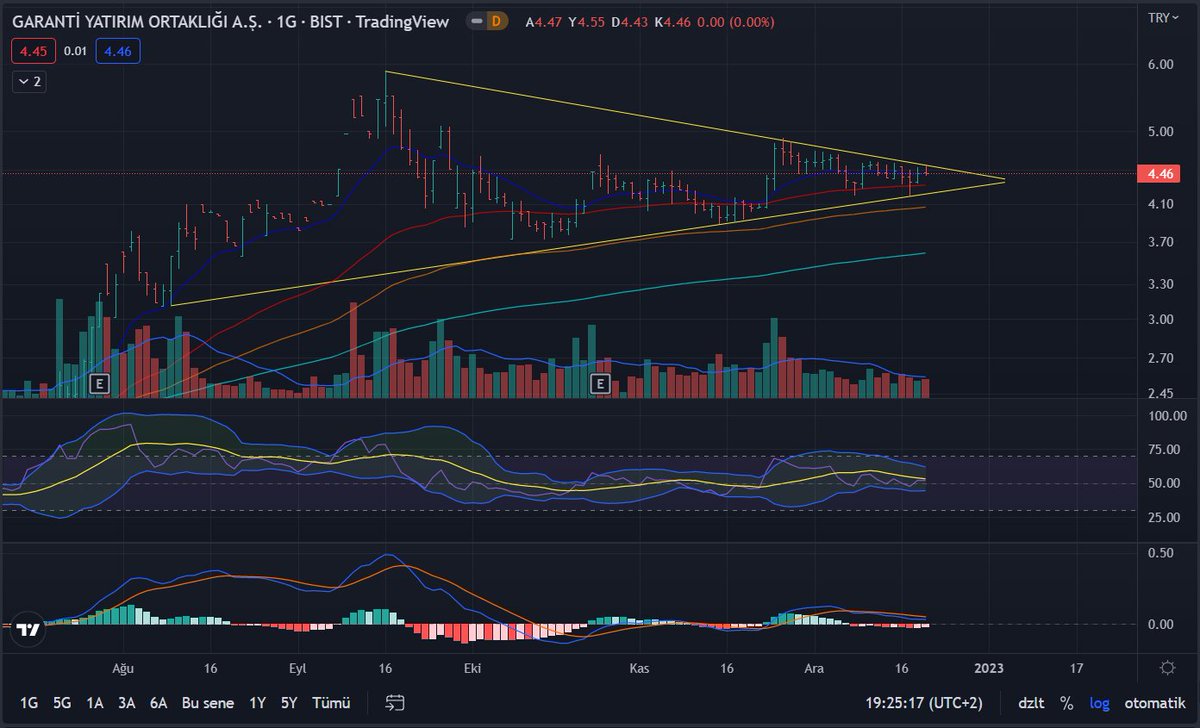
Task: Open chart settings gear icon
Action: pyautogui.click(x=1167, y=667)
